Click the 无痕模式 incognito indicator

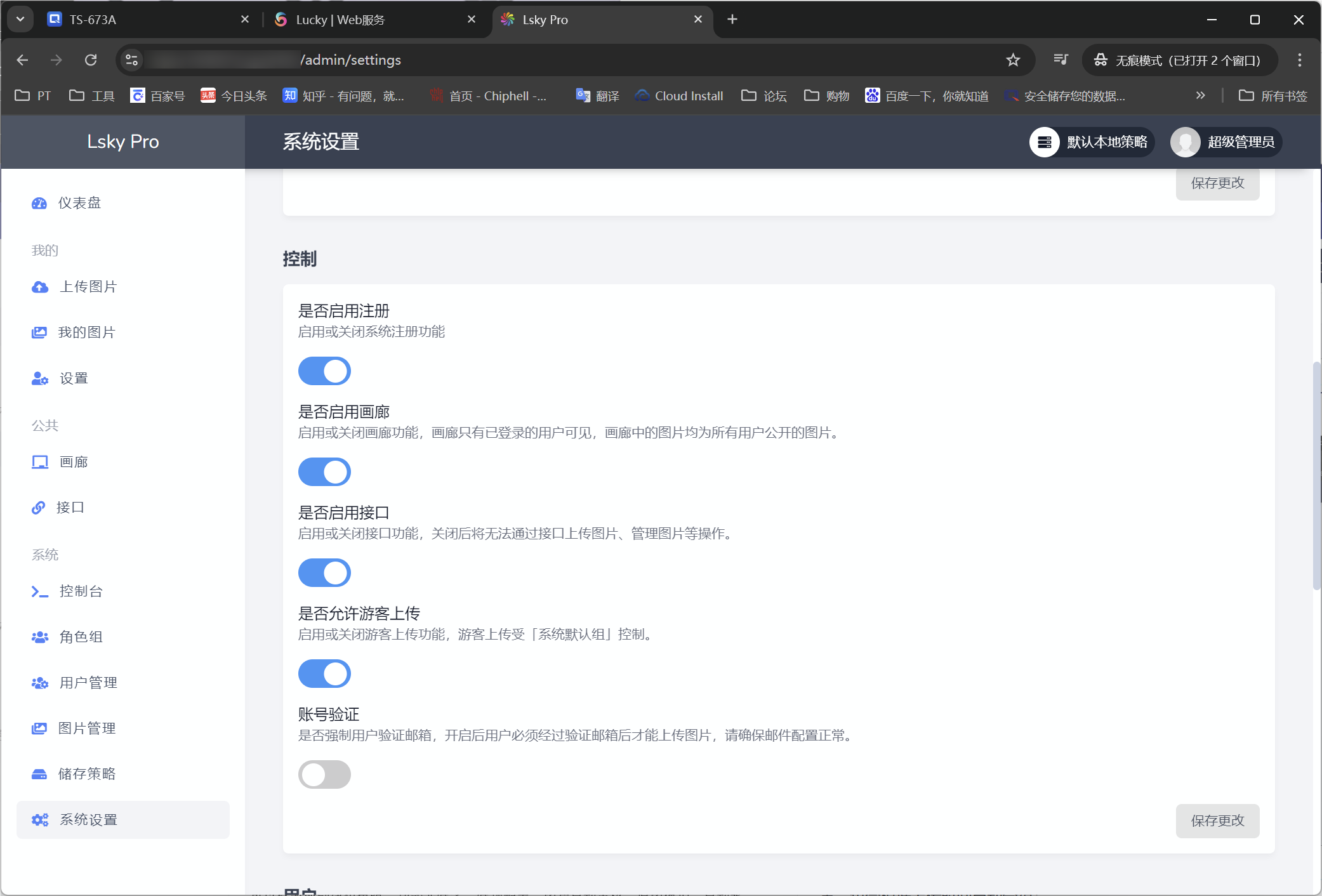point(1180,60)
